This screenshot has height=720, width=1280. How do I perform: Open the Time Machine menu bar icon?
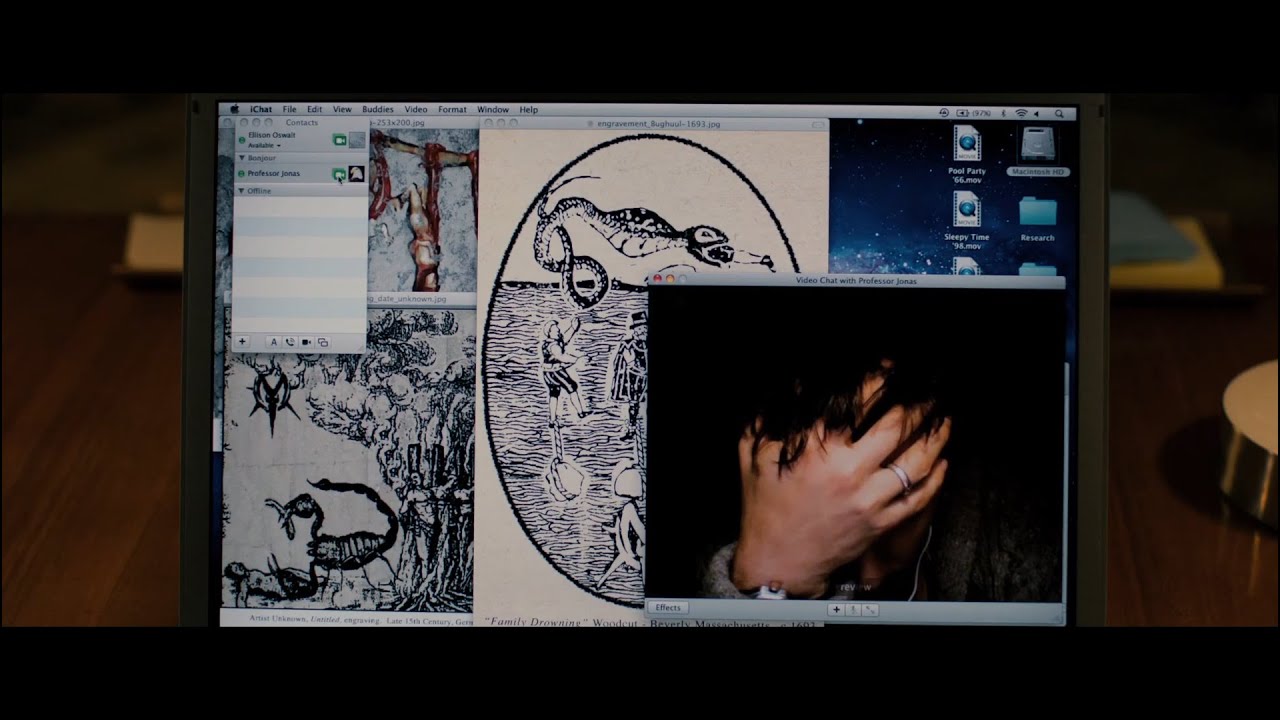(945, 113)
